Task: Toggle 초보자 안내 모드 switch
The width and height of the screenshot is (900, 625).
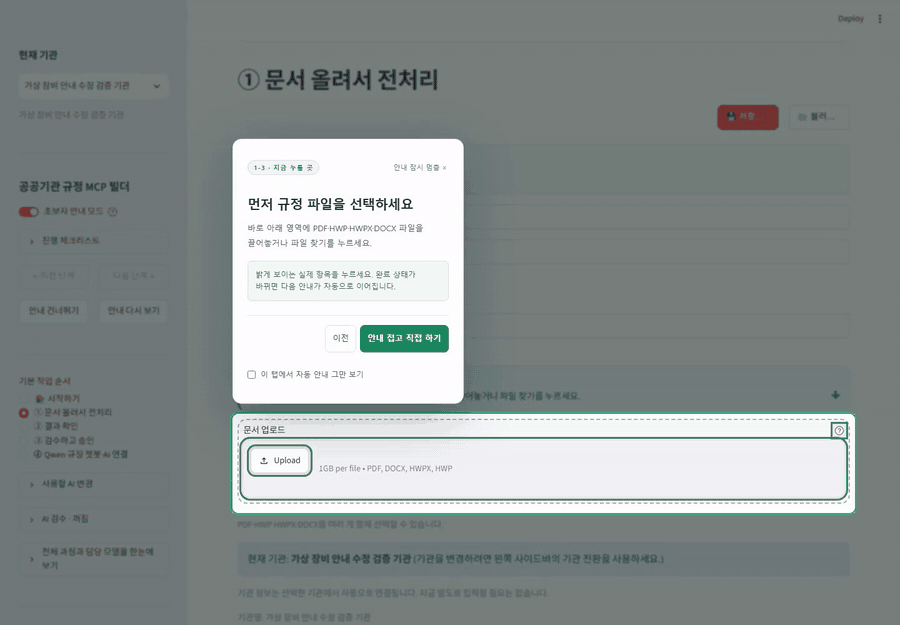Action: 29,212
